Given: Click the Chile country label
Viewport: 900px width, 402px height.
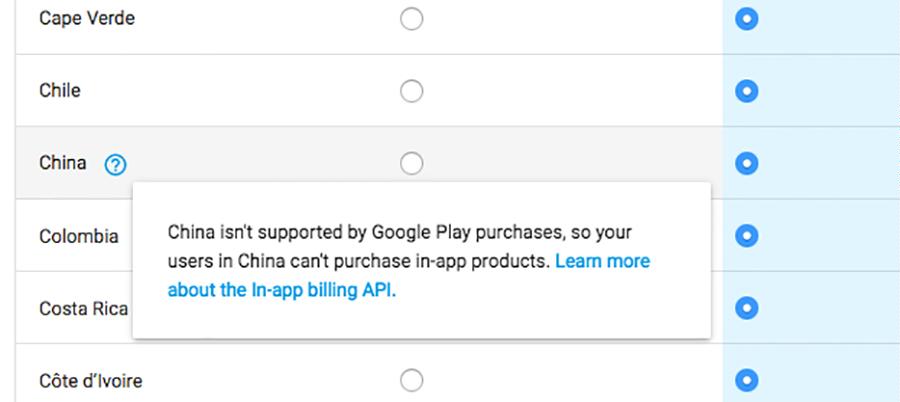Looking at the screenshot, I should [60, 91].
